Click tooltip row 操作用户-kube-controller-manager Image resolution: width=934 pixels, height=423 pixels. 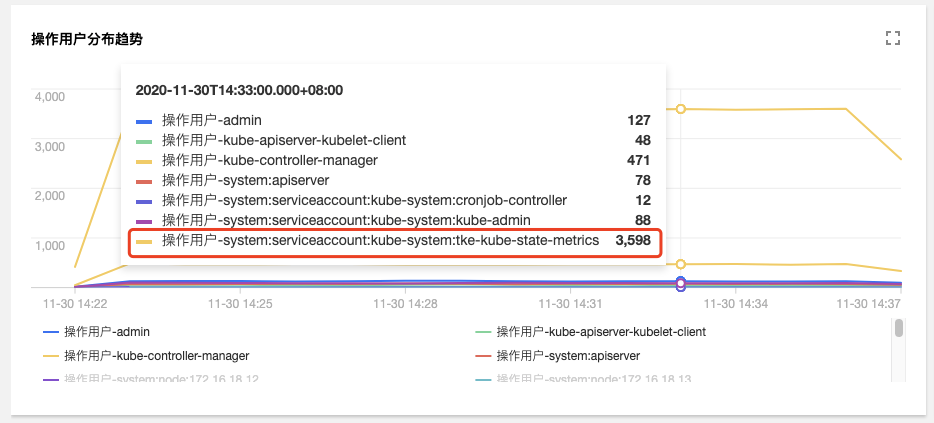click(393, 160)
